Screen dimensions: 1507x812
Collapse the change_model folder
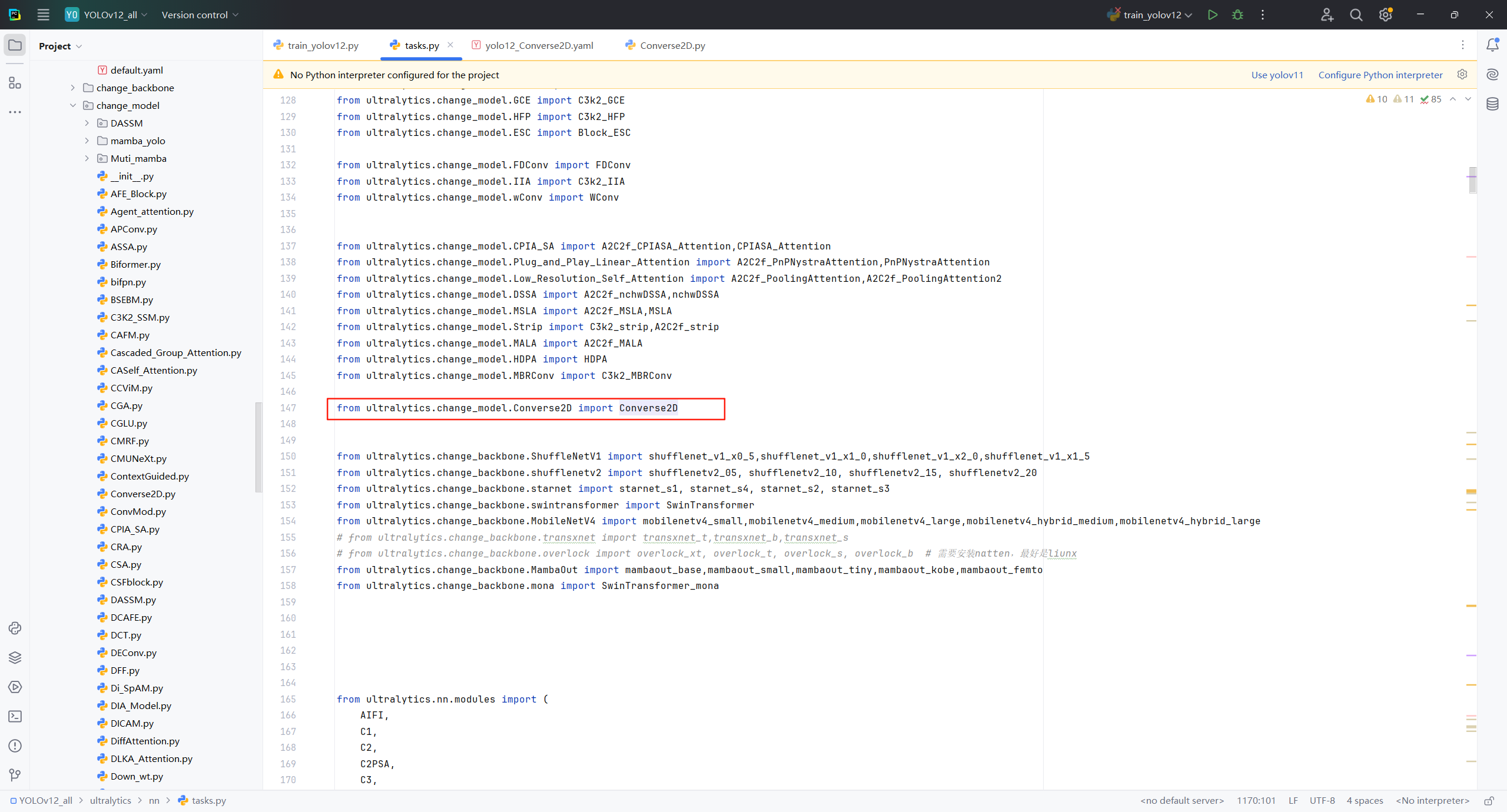click(x=73, y=105)
